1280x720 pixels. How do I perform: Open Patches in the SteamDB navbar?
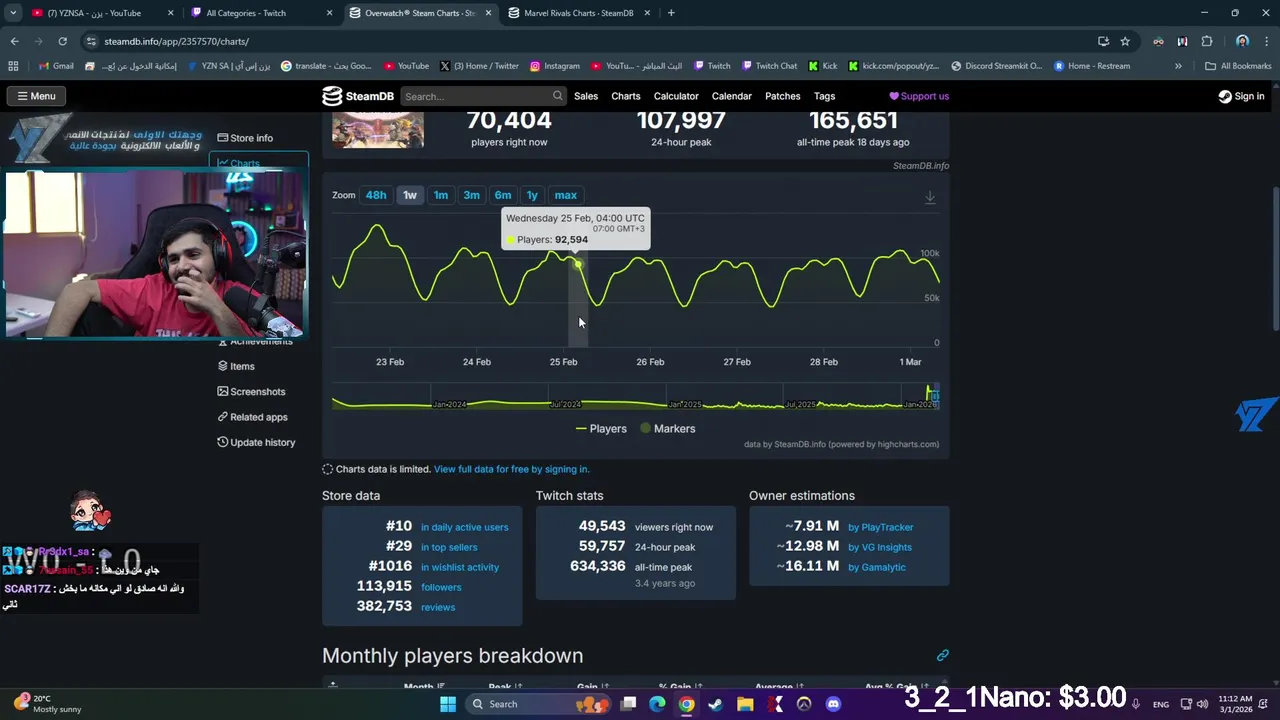(783, 96)
